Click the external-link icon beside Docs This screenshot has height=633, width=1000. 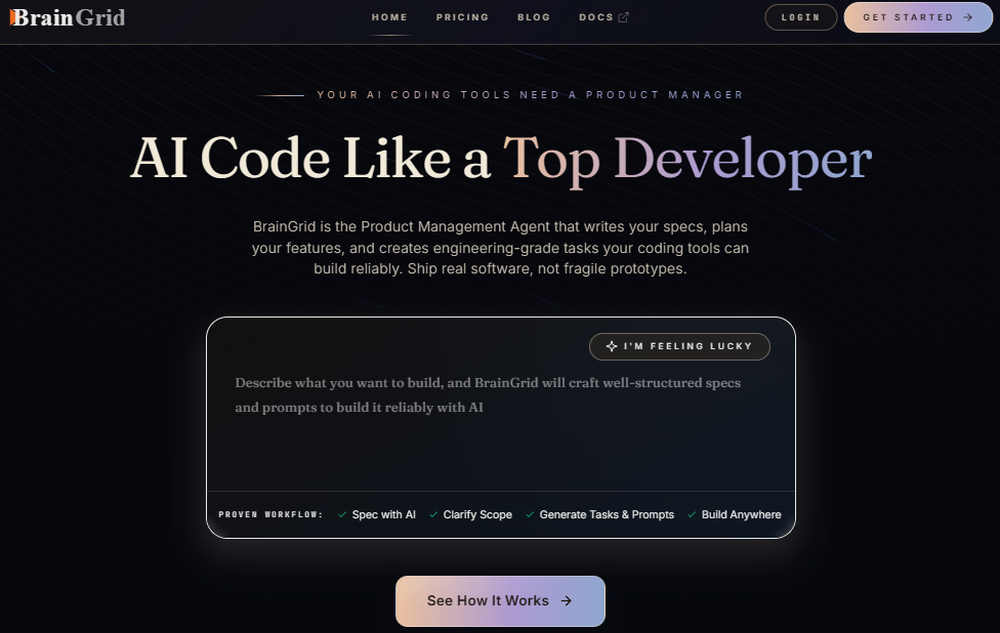point(624,17)
